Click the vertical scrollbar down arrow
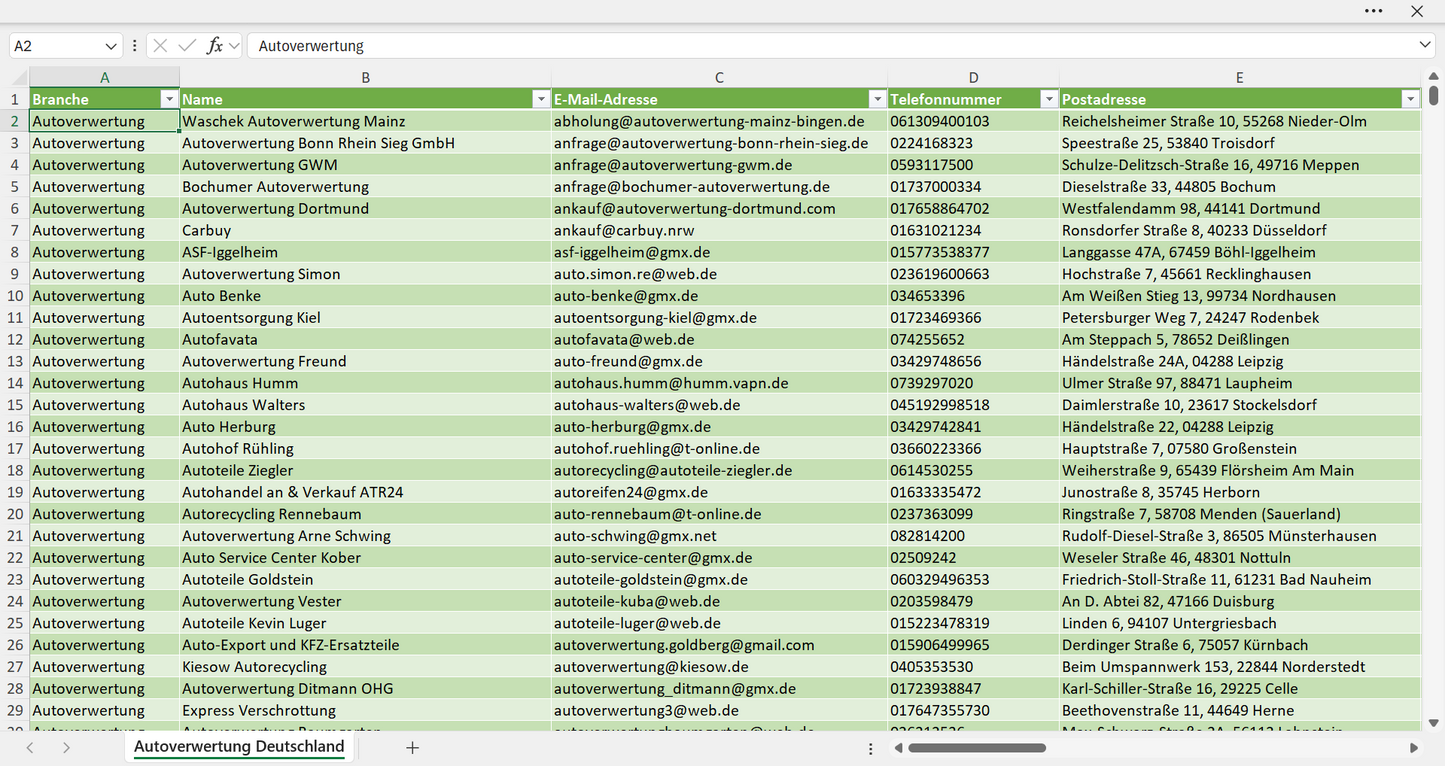Viewport: 1445px width, 766px height. coord(1434,722)
